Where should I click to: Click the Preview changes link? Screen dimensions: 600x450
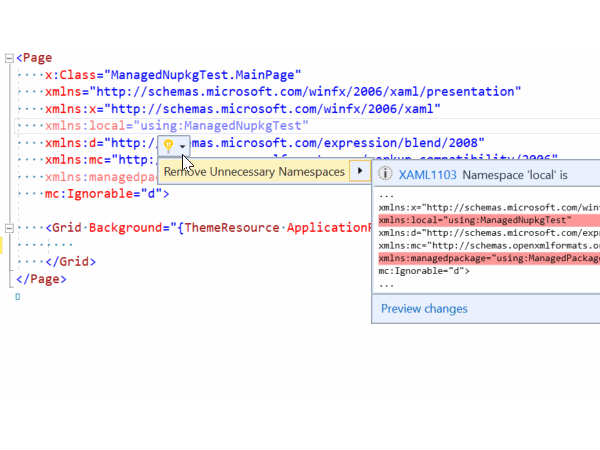[424, 308]
